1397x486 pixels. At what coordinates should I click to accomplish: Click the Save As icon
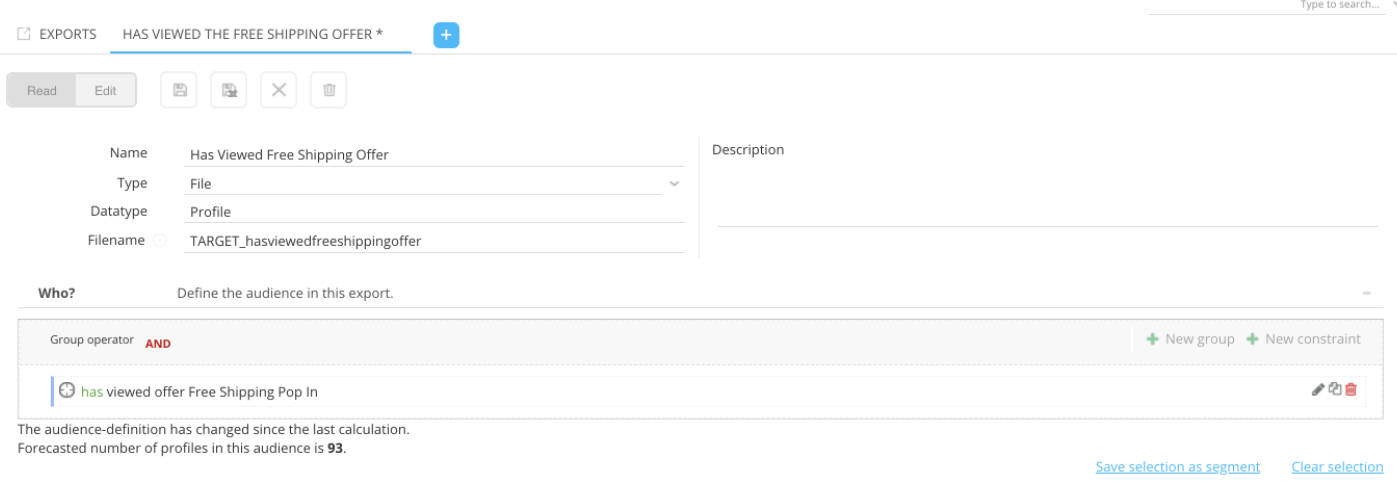pyautogui.click(x=229, y=90)
